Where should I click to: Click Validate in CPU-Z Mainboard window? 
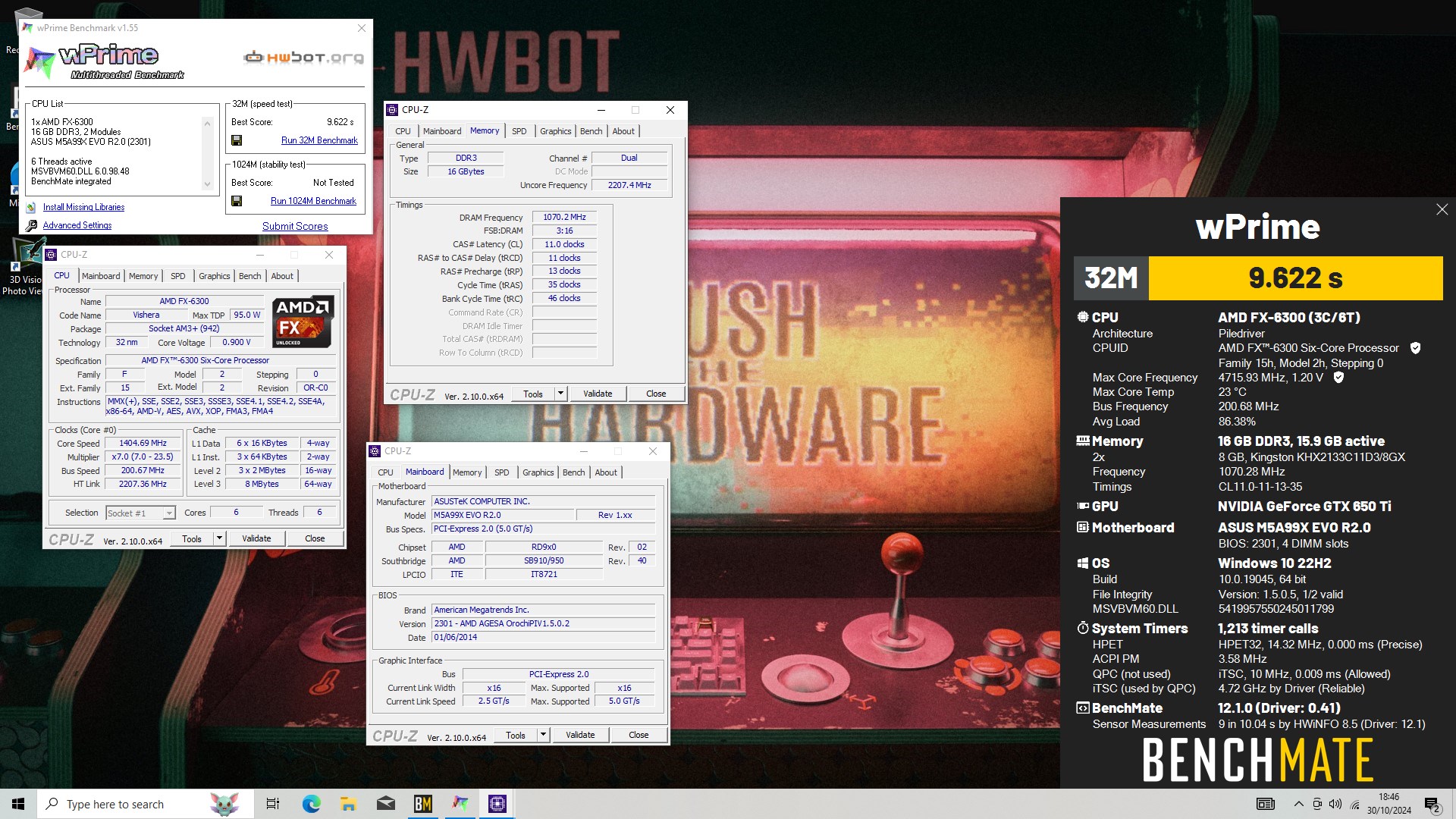tap(580, 735)
